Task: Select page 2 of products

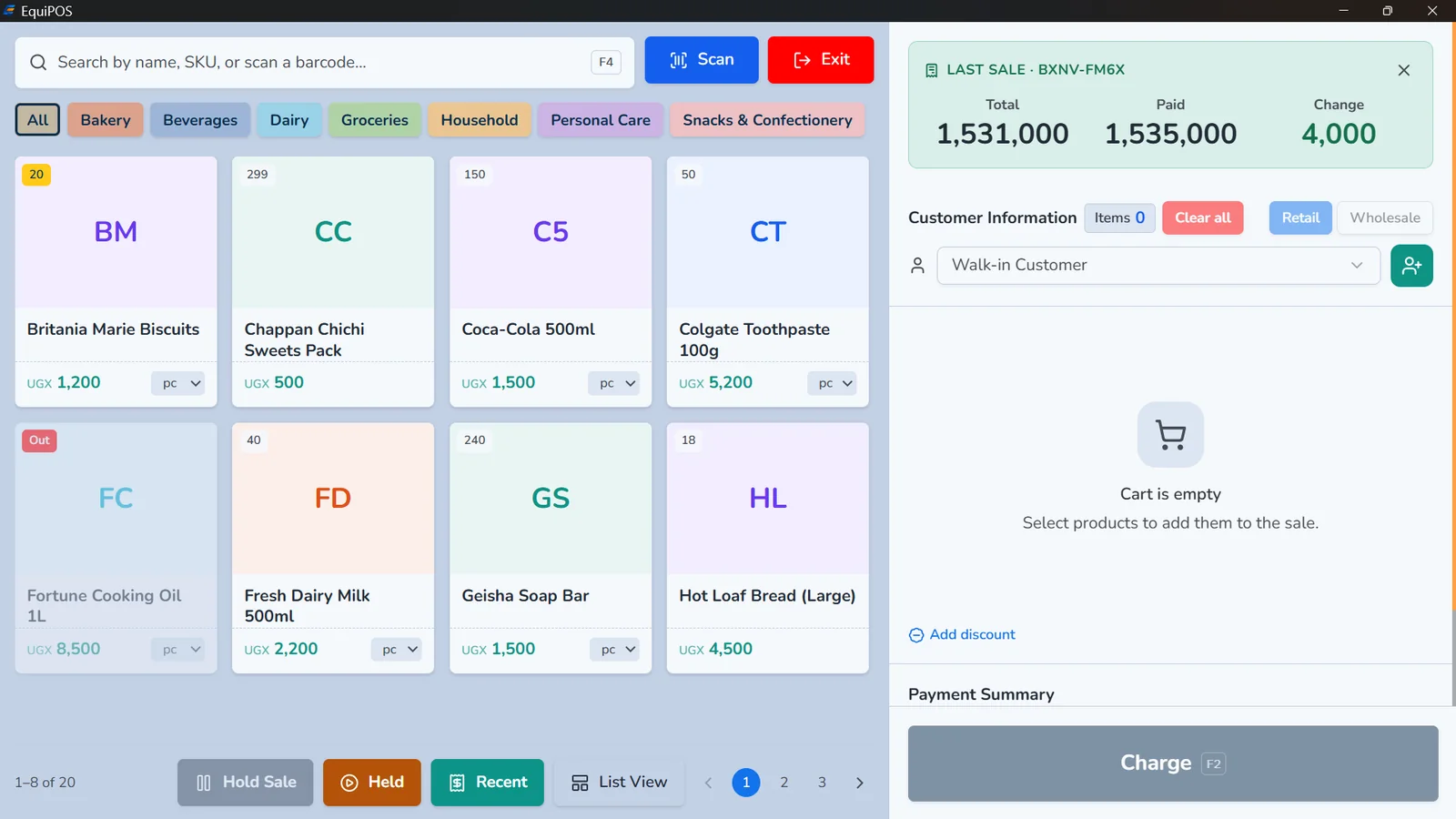Action: [784, 783]
